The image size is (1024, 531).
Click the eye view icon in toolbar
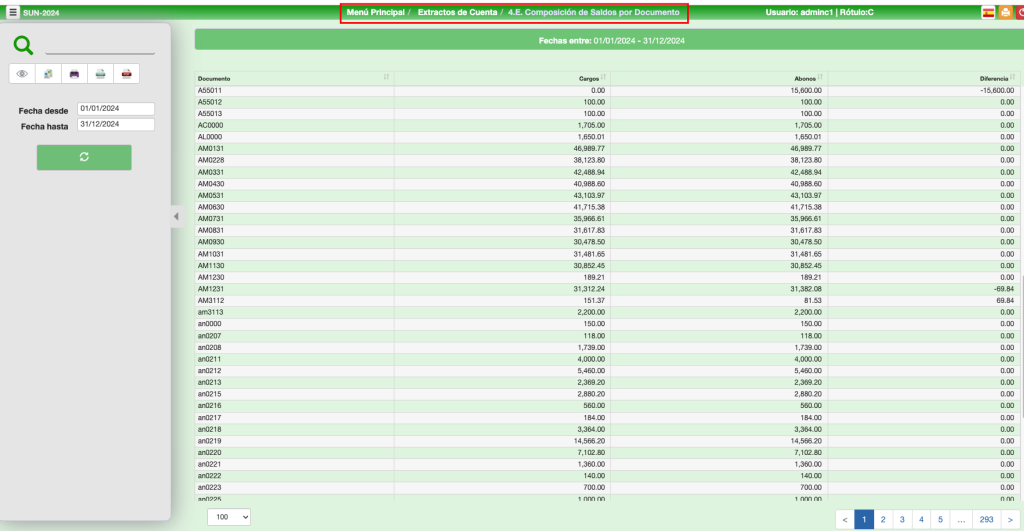[x=22, y=73]
